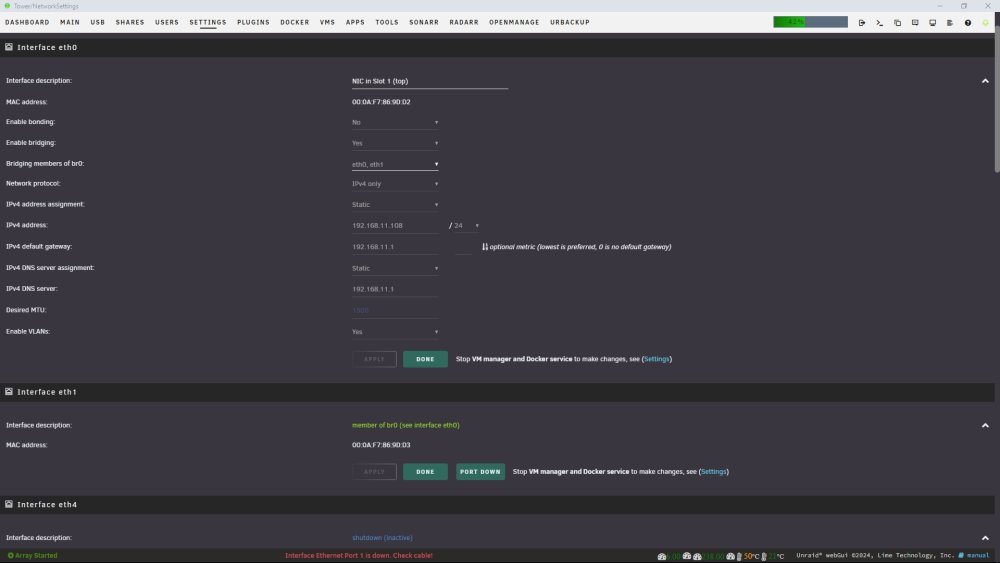Click the 'Interface Ethernet Port 1 is down' alert
The width and height of the screenshot is (1000, 563).
pyautogui.click(x=358, y=555)
